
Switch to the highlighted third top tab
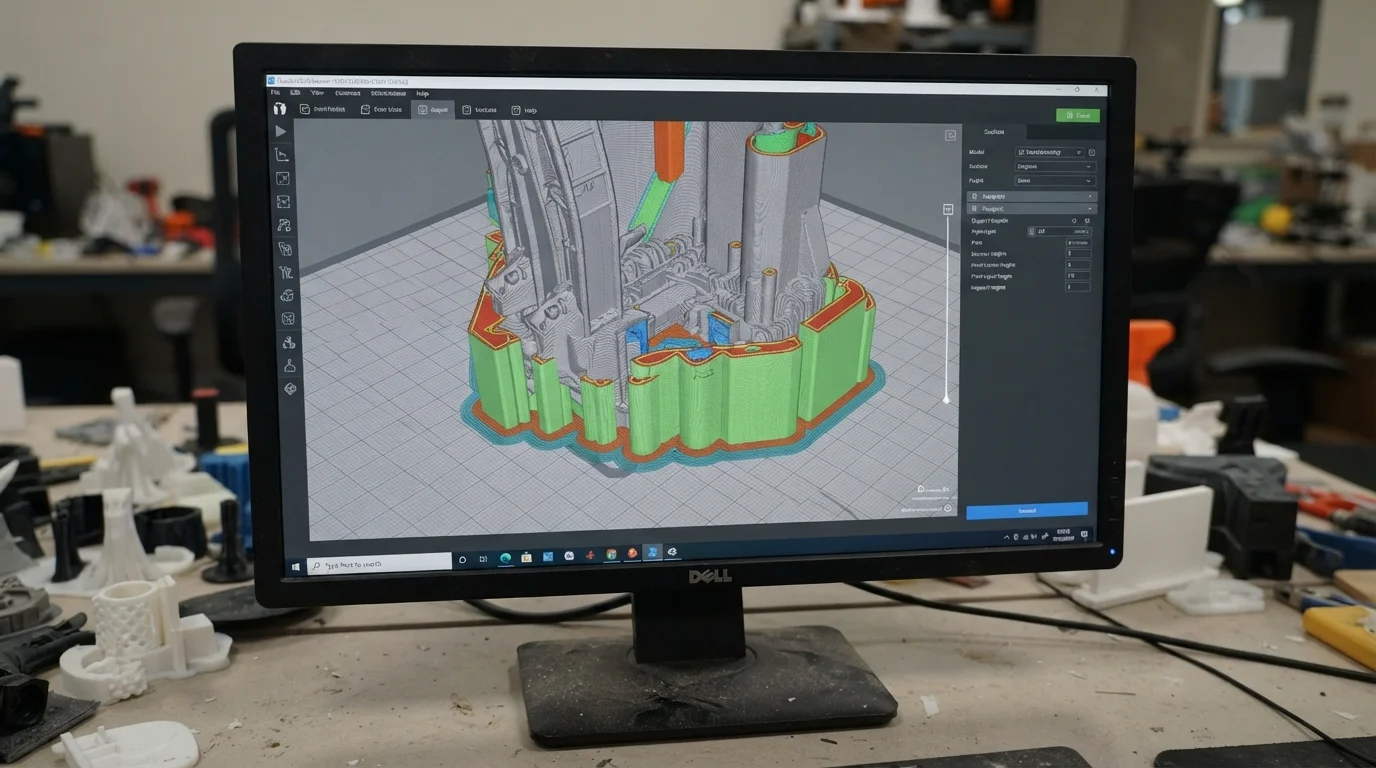(x=434, y=110)
